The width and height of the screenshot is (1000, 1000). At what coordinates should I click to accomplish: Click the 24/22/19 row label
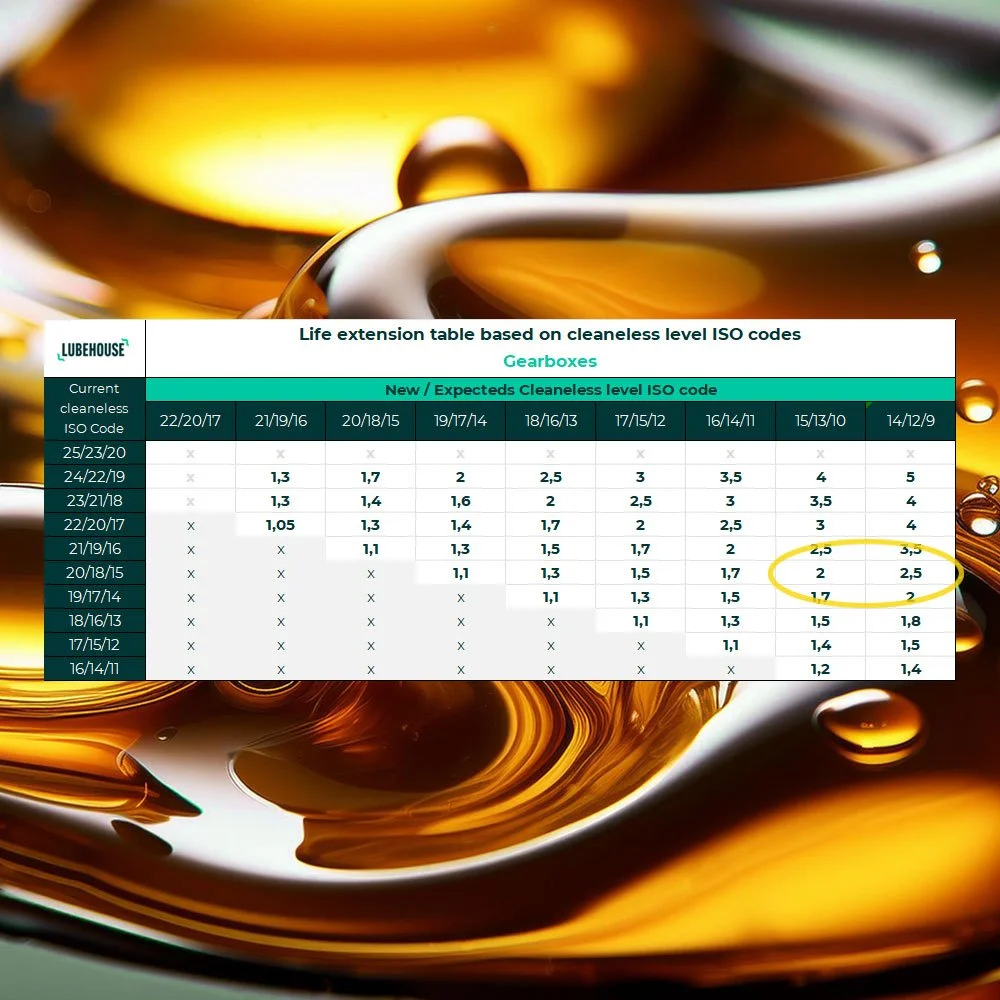click(x=94, y=477)
